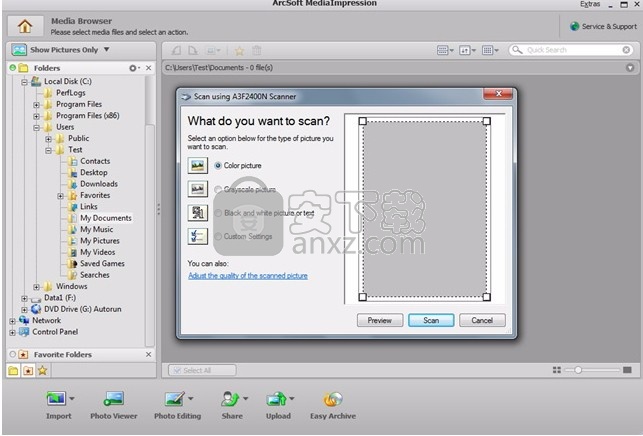Select the Grayscale picture radio button

click(x=218, y=189)
